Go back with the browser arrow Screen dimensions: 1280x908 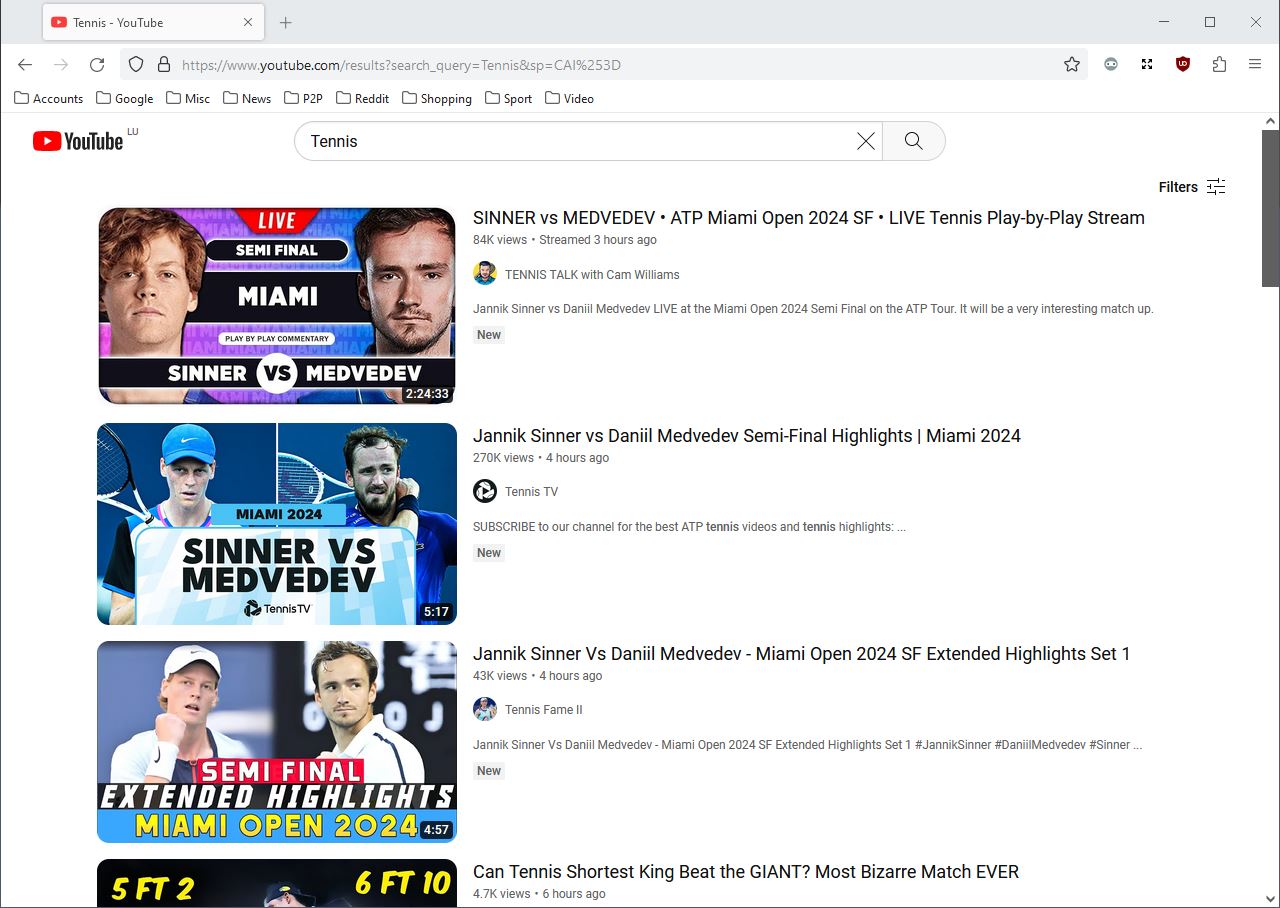(25, 65)
